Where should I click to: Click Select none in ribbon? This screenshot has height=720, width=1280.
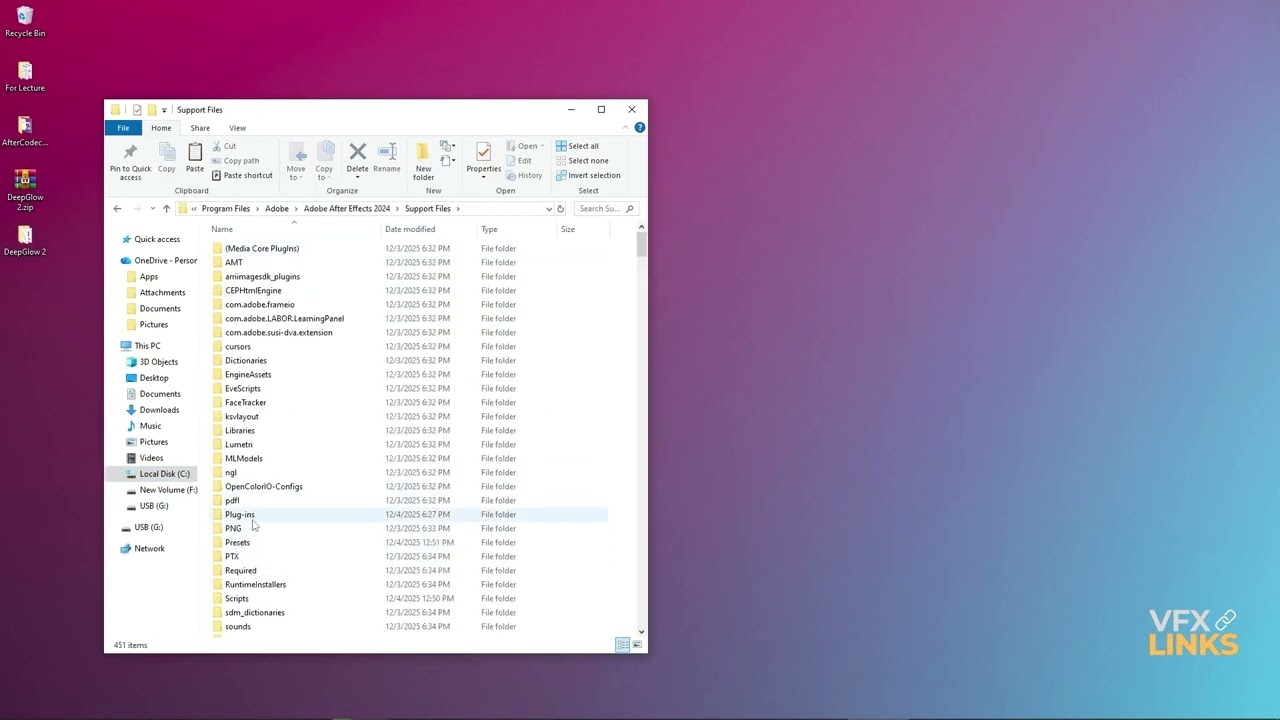(x=582, y=160)
